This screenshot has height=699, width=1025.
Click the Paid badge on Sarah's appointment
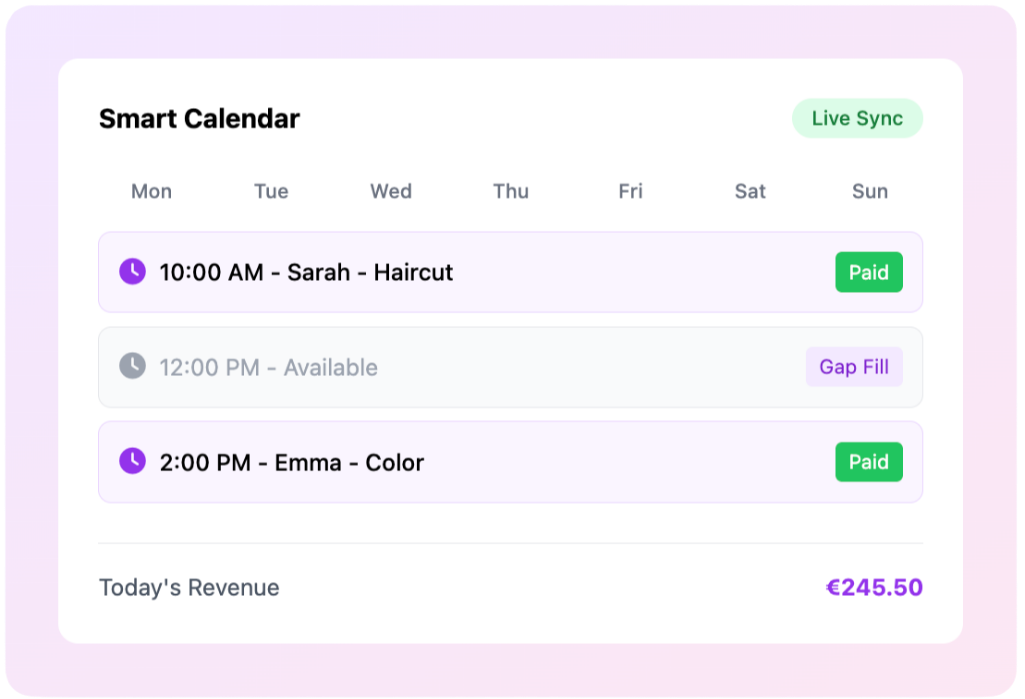point(869,272)
